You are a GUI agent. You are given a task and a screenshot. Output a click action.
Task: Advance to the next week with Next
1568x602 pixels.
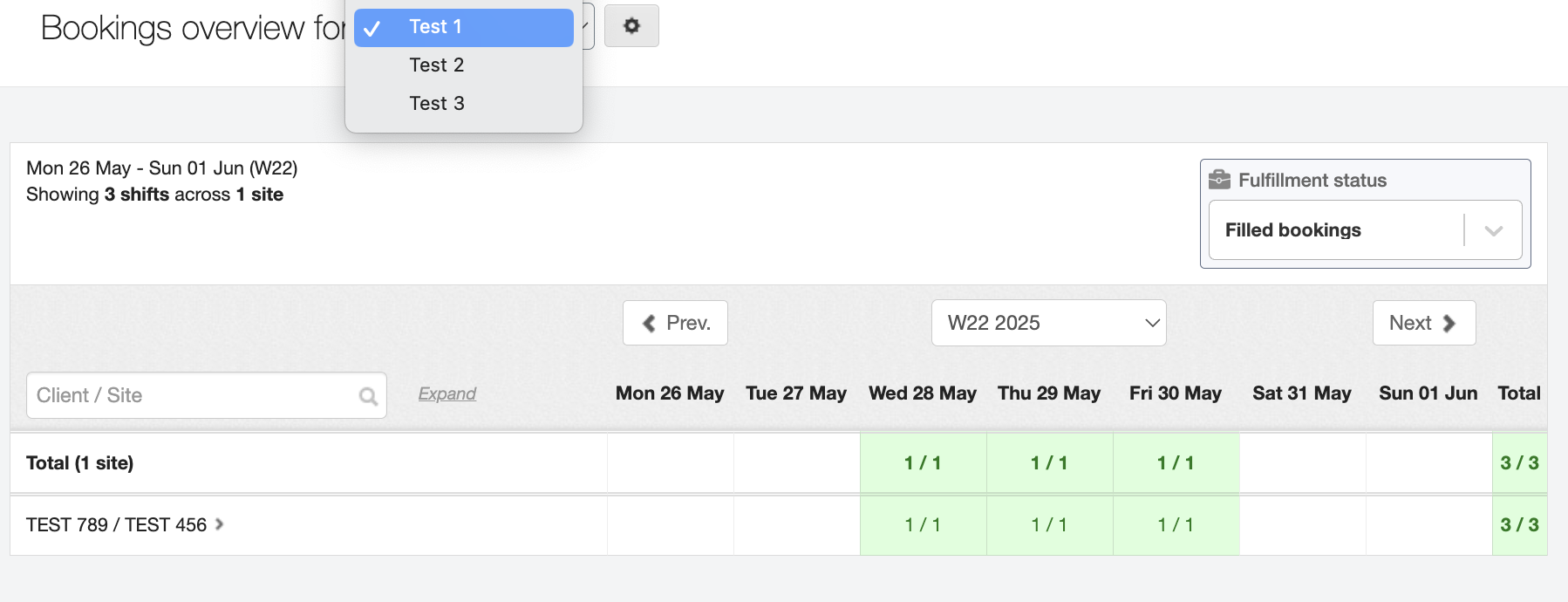click(1423, 323)
